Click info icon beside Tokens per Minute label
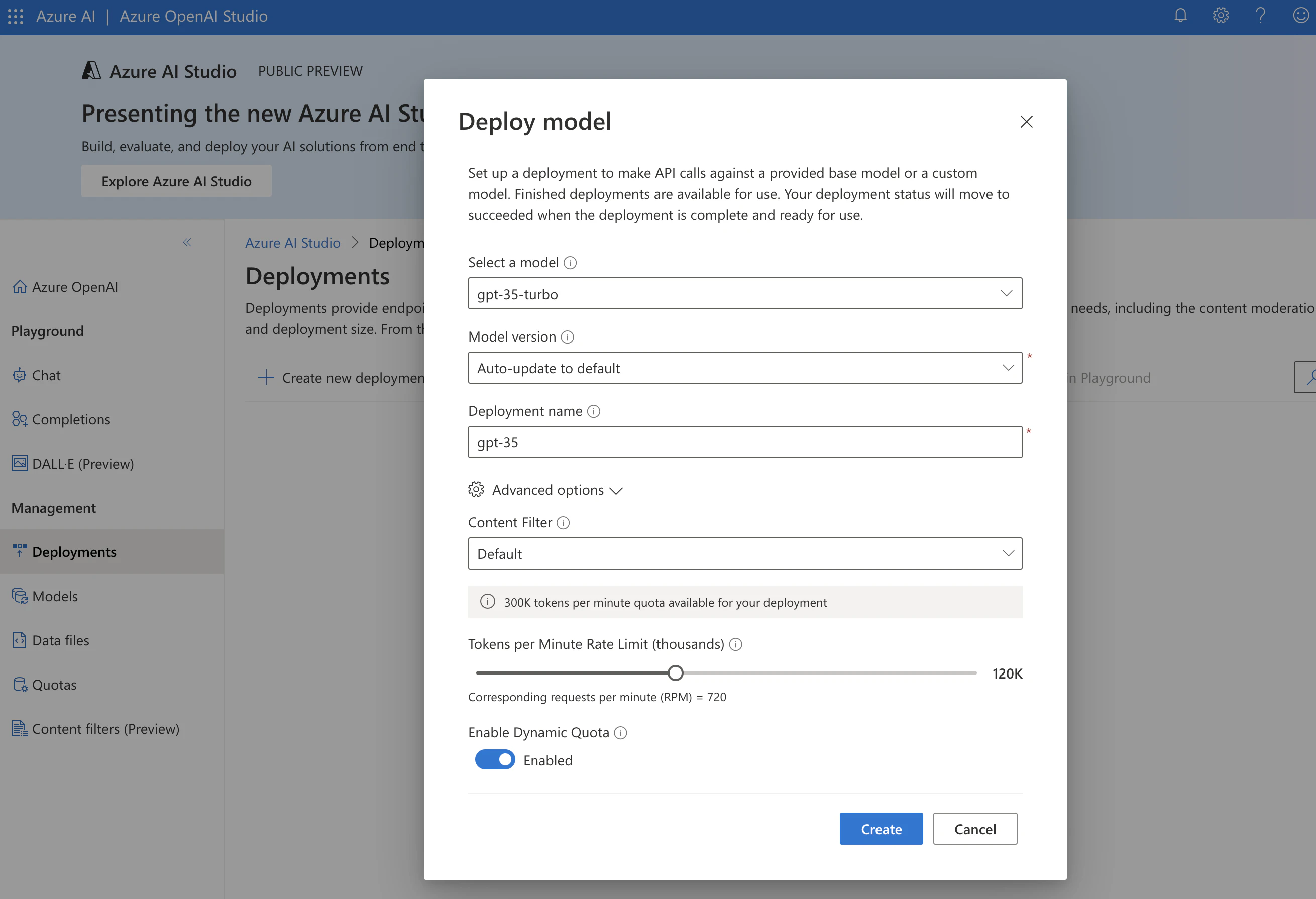The width and height of the screenshot is (1316, 899). click(735, 644)
